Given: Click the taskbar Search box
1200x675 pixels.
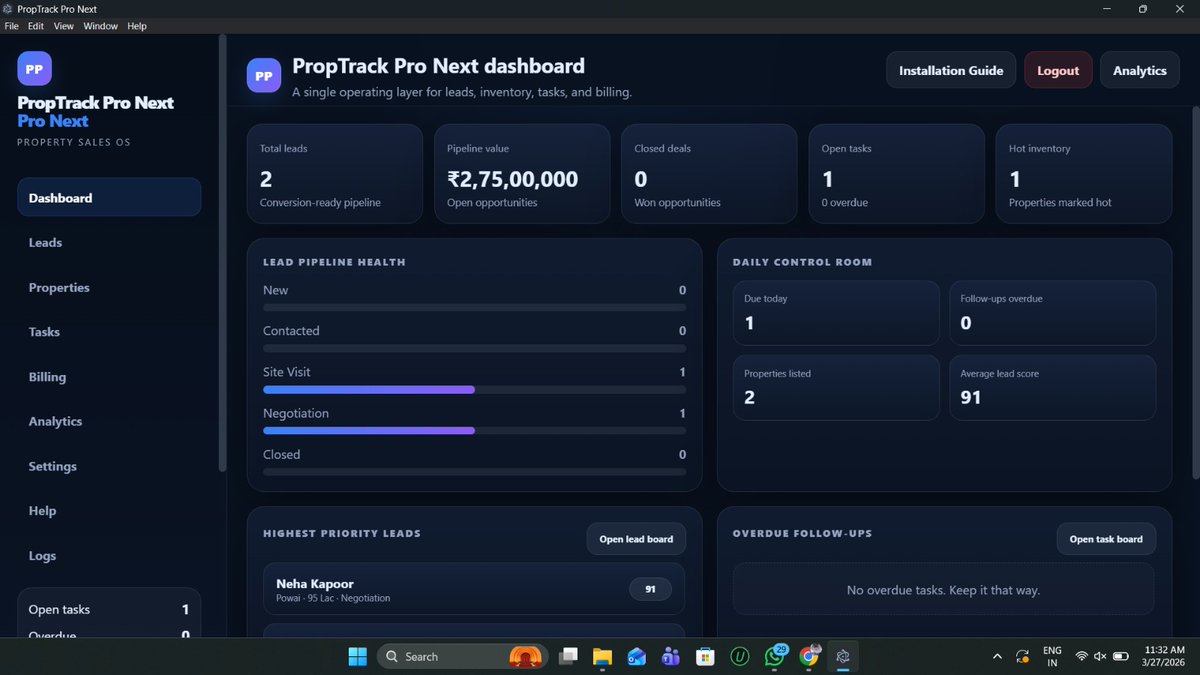Looking at the screenshot, I should pos(462,656).
